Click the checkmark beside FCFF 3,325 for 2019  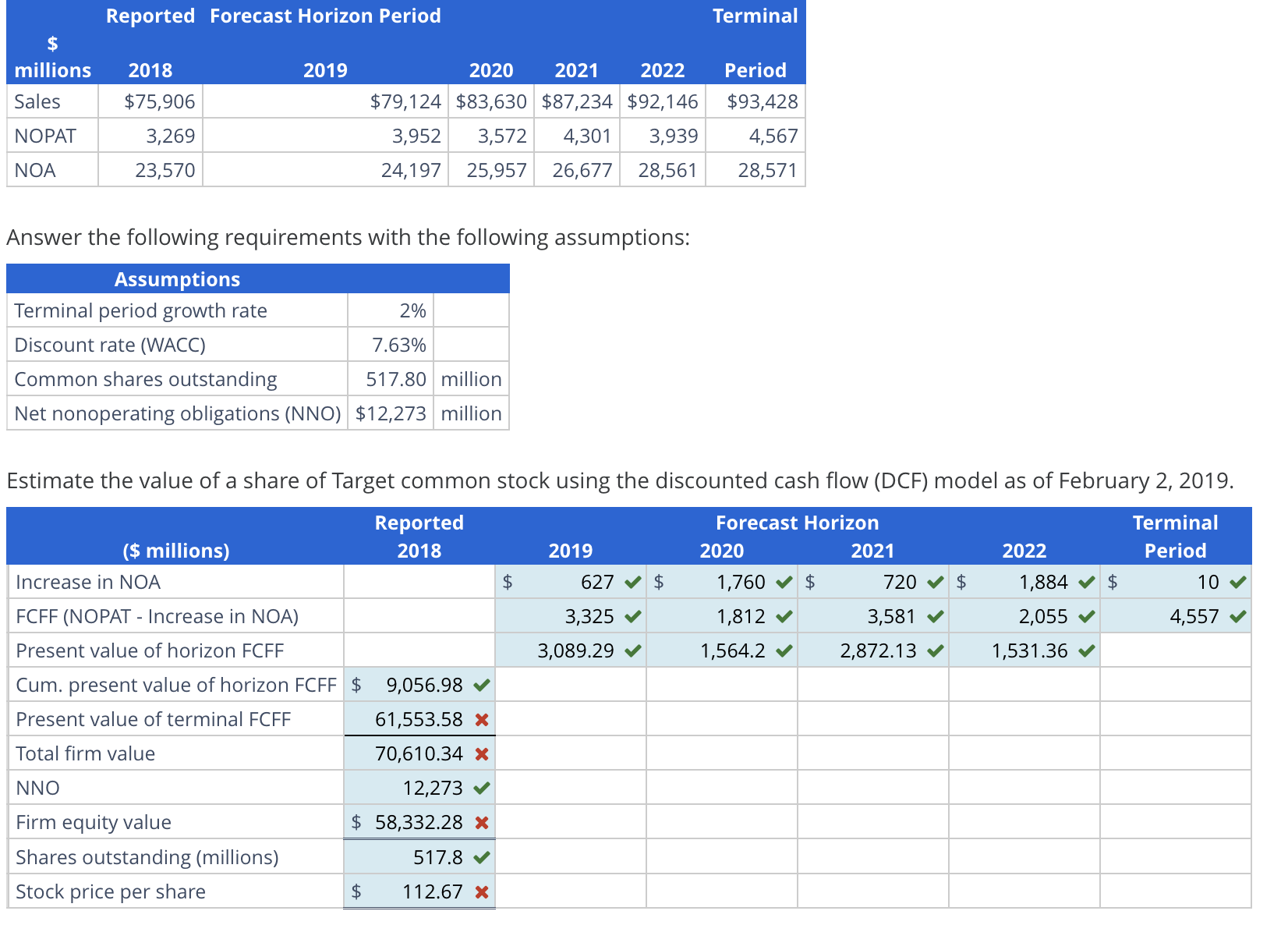pyautogui.click(x=632, y=616)
